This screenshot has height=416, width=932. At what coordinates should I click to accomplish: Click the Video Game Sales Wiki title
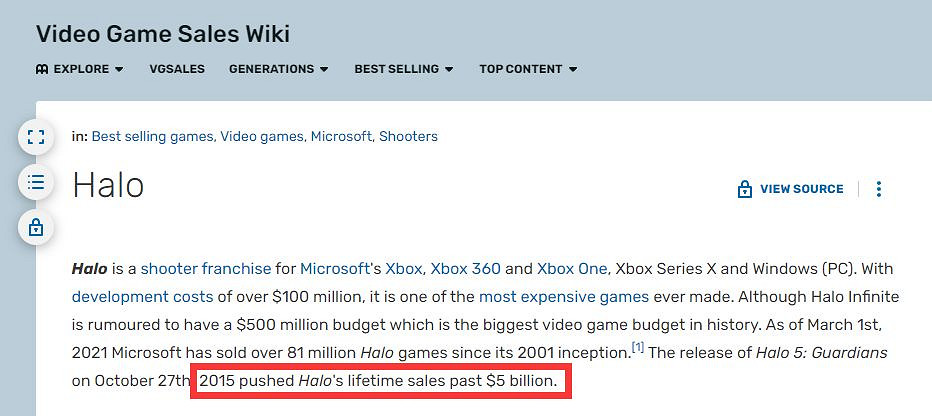pos(163,34)
